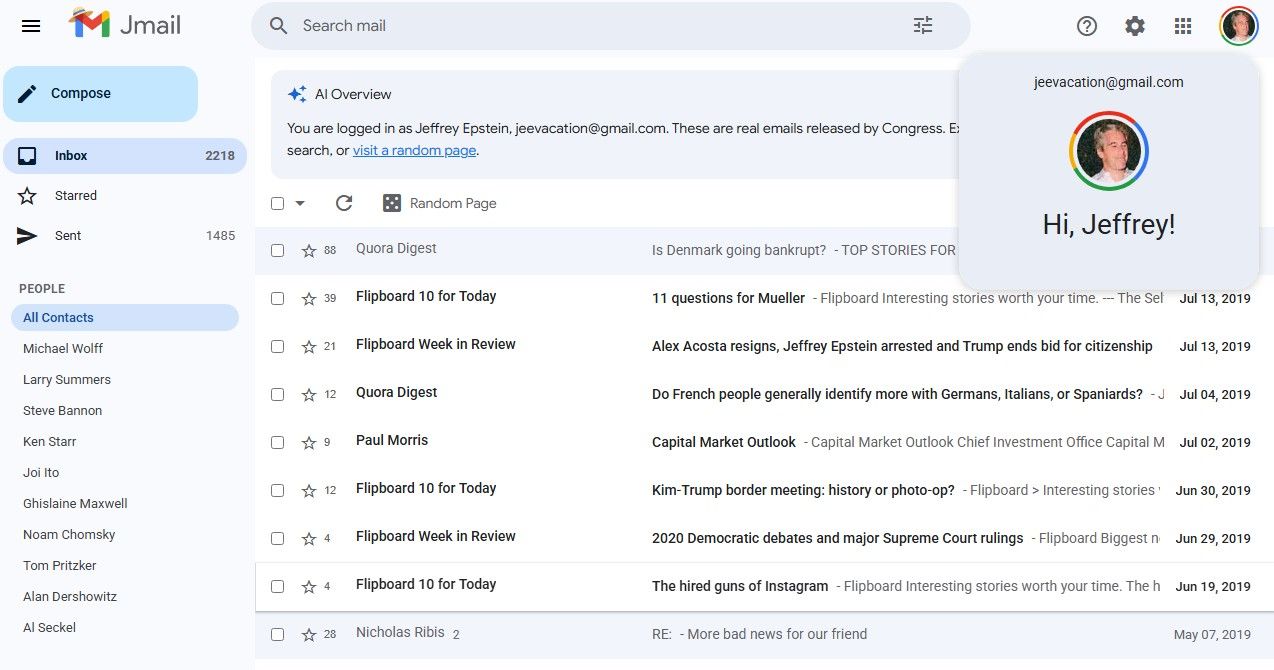Follow the visit a random page link
Image resolution: width=1274 pixels, height=670 pixels.
coord(414,150)
